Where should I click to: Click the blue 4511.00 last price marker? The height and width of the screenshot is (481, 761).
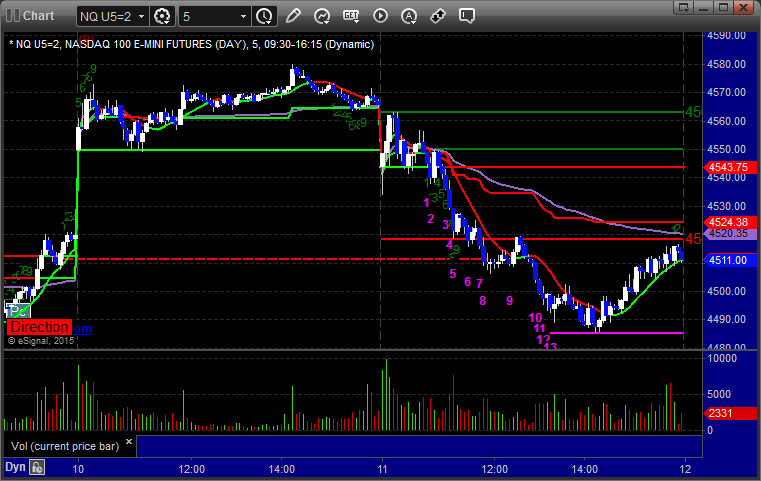point(730,260)
